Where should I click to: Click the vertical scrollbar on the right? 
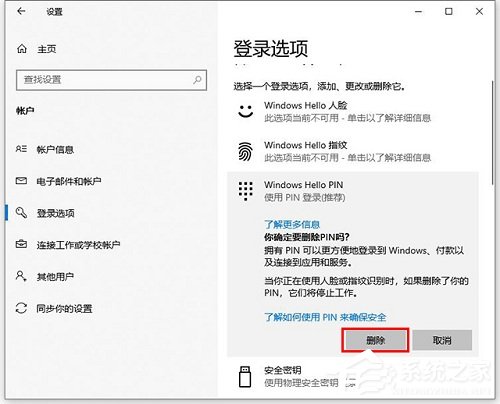[492, 133]
